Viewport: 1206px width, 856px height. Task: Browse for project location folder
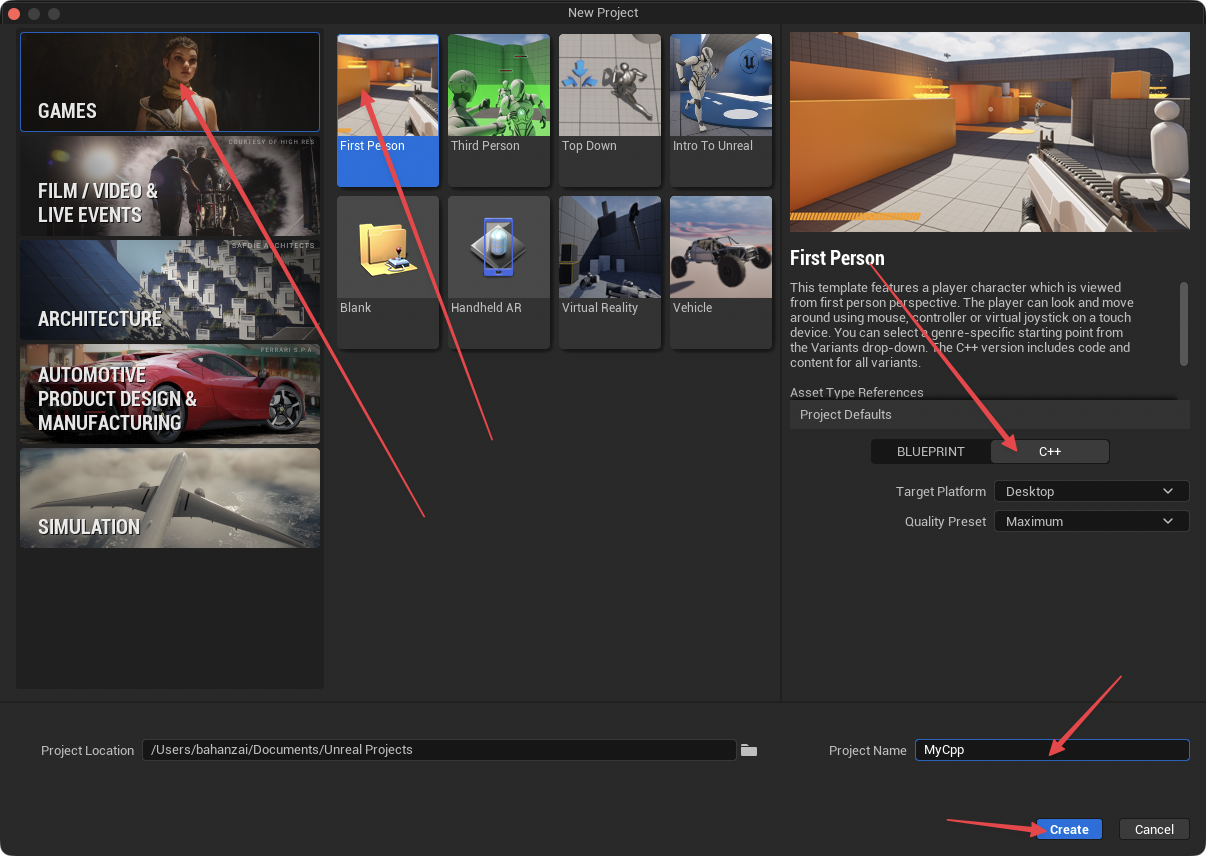tap(749, 750)
